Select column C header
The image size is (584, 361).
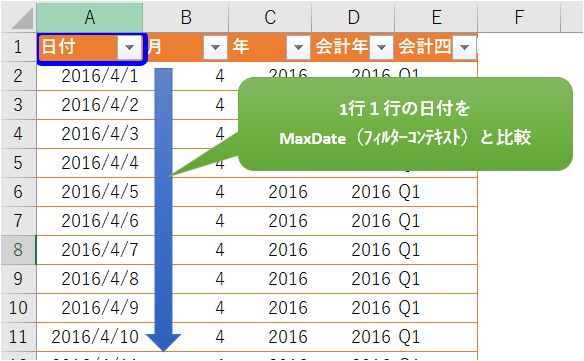click(x=270, y=17)
